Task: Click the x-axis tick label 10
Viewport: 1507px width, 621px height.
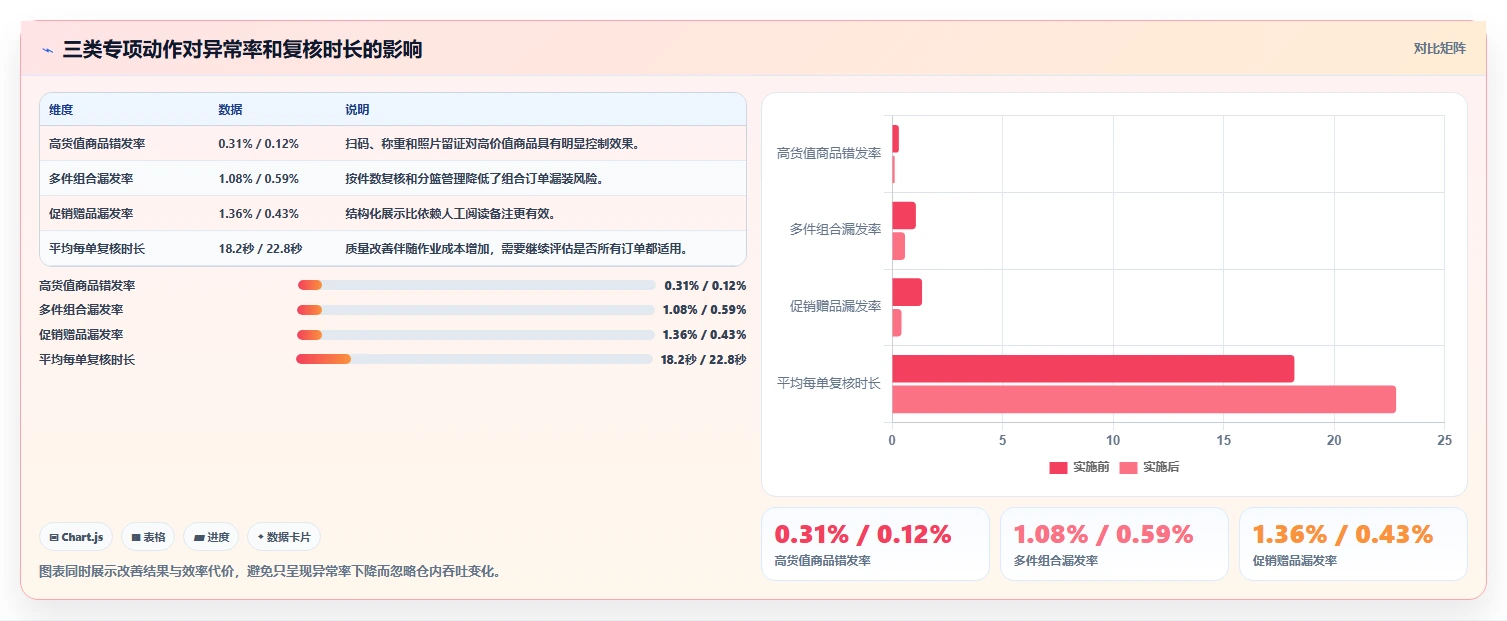Action: [x=1113, y=440]
